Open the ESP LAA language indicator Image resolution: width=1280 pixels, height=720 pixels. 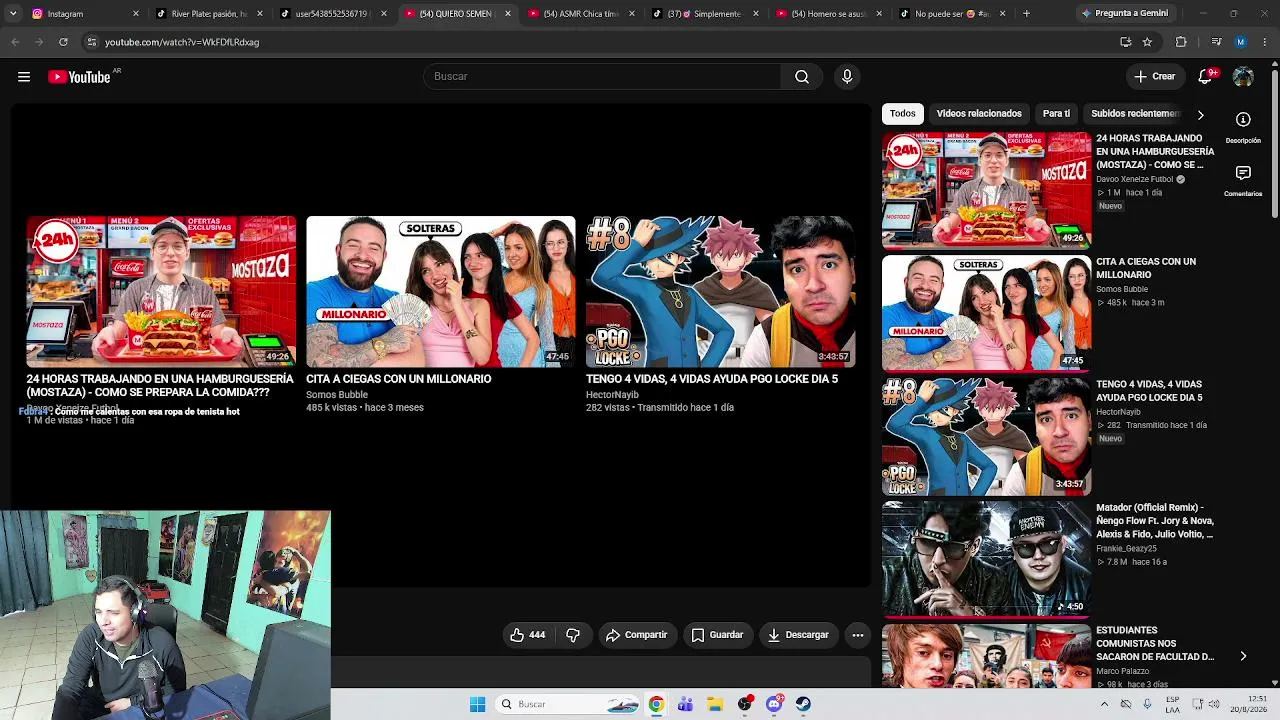[x=1173, y=704]
